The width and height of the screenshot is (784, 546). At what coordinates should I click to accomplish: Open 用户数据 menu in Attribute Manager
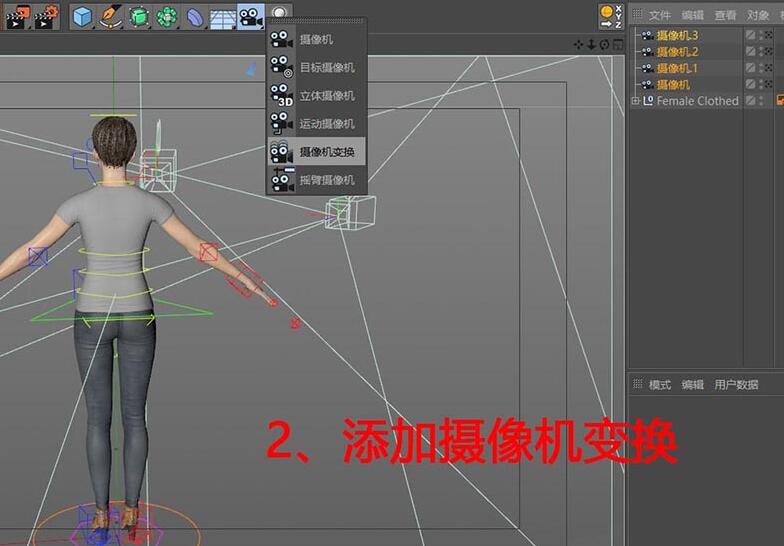coord(736,385)
